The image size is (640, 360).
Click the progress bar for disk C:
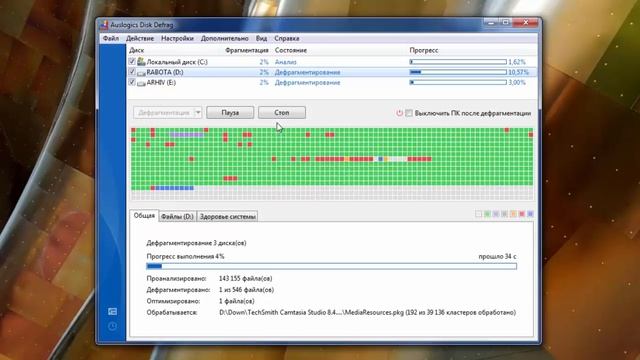458,62
